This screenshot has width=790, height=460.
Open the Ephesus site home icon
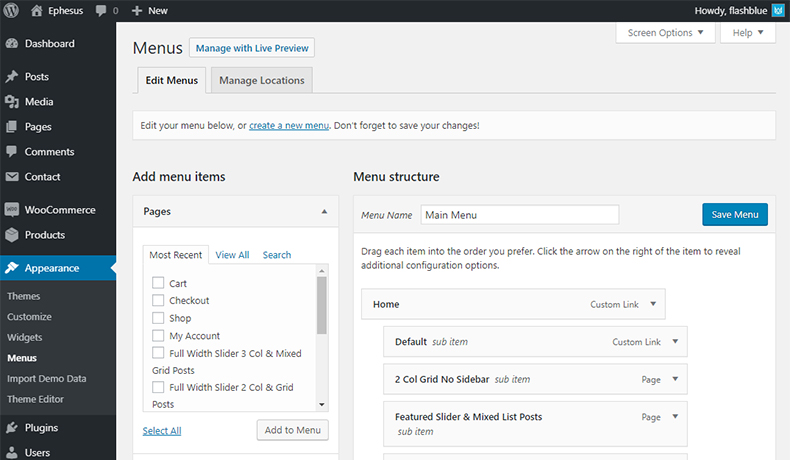36,11
